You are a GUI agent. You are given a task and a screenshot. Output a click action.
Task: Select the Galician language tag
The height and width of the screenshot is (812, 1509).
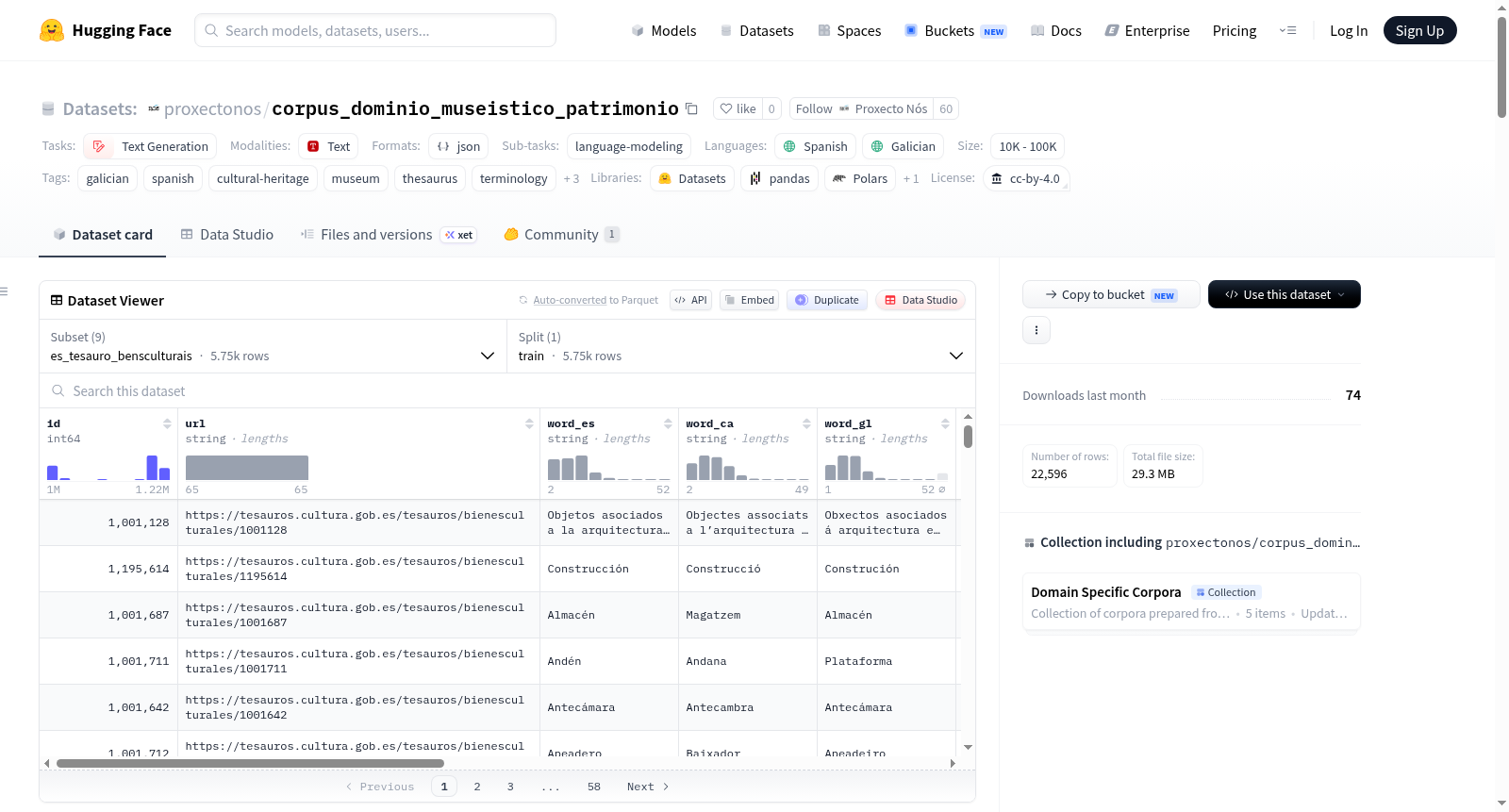tap(904, 146)
